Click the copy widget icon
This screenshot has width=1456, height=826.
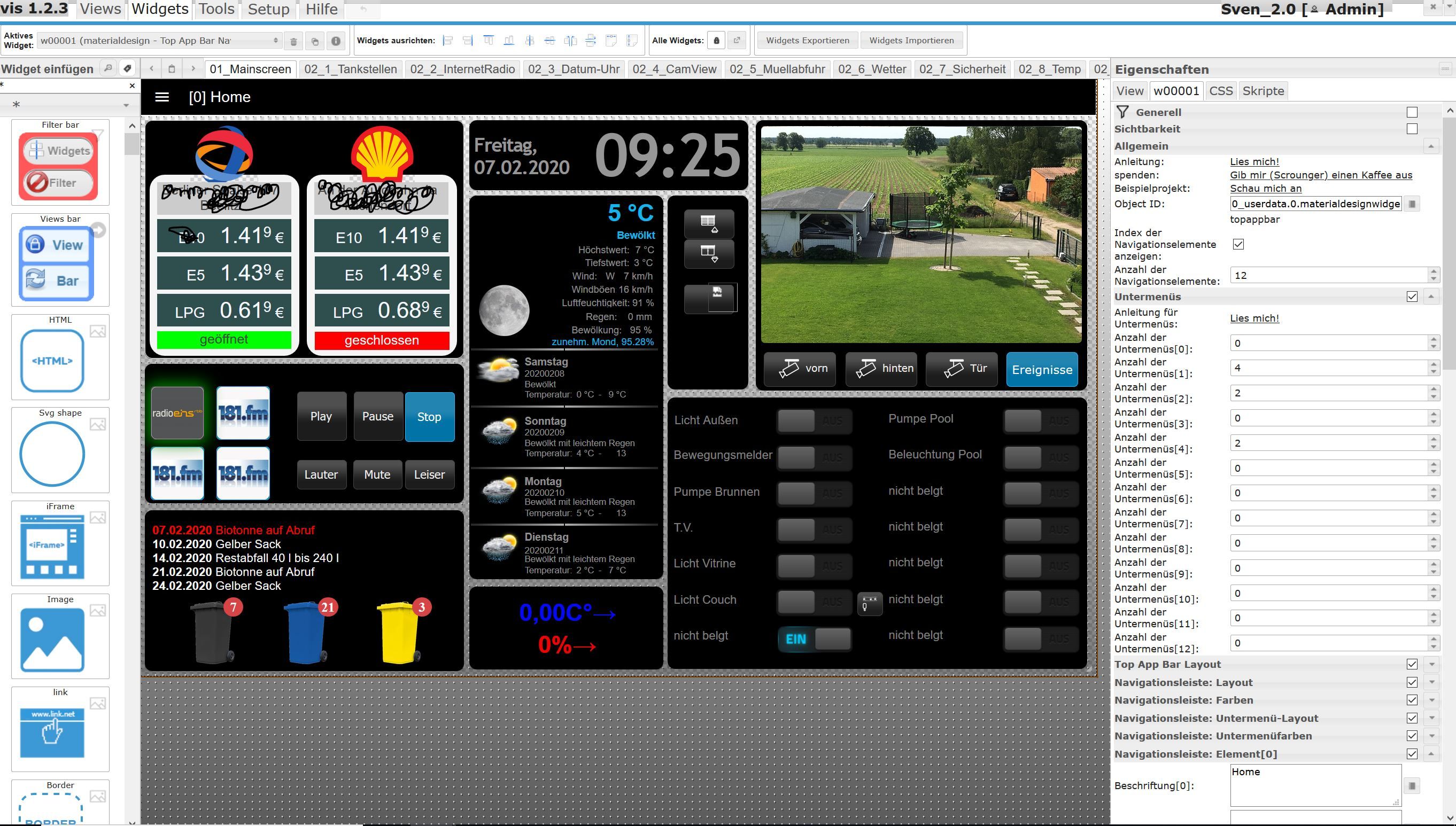click(x=315, y=41)
